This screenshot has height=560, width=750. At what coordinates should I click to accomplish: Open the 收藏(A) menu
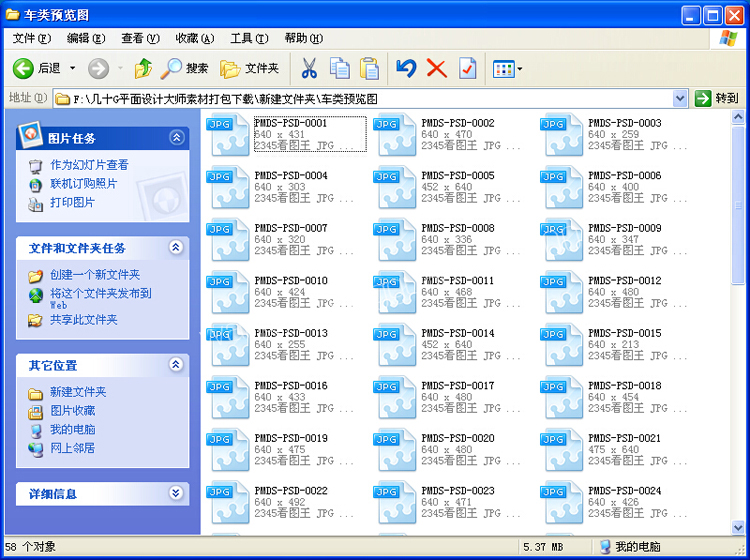pyautogui.click(x=195, y=38)
